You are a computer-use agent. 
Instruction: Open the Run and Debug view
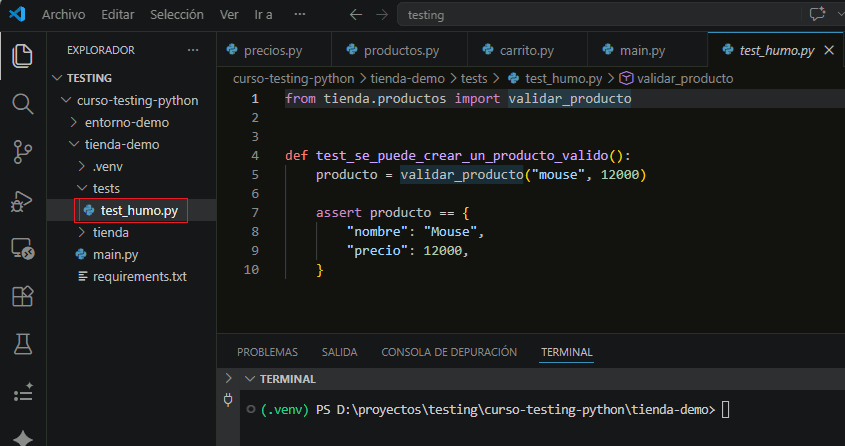point(22,201)
